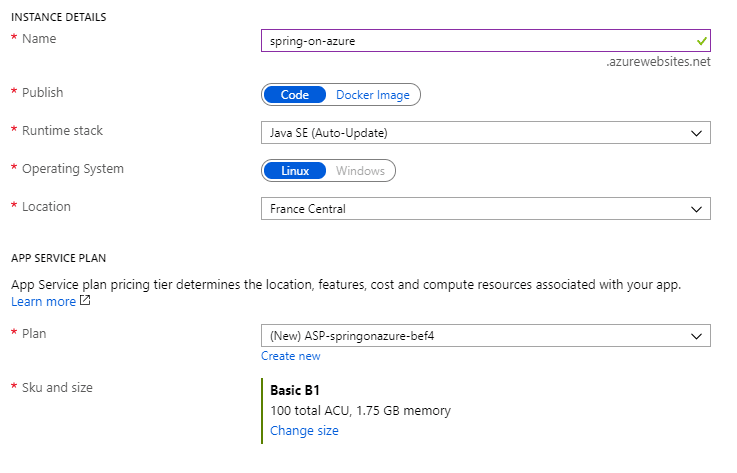The height and width of the screenshot is (473, 737).
Task: Focus the spring-on-azure Name input field
Action: pos(486,41)
